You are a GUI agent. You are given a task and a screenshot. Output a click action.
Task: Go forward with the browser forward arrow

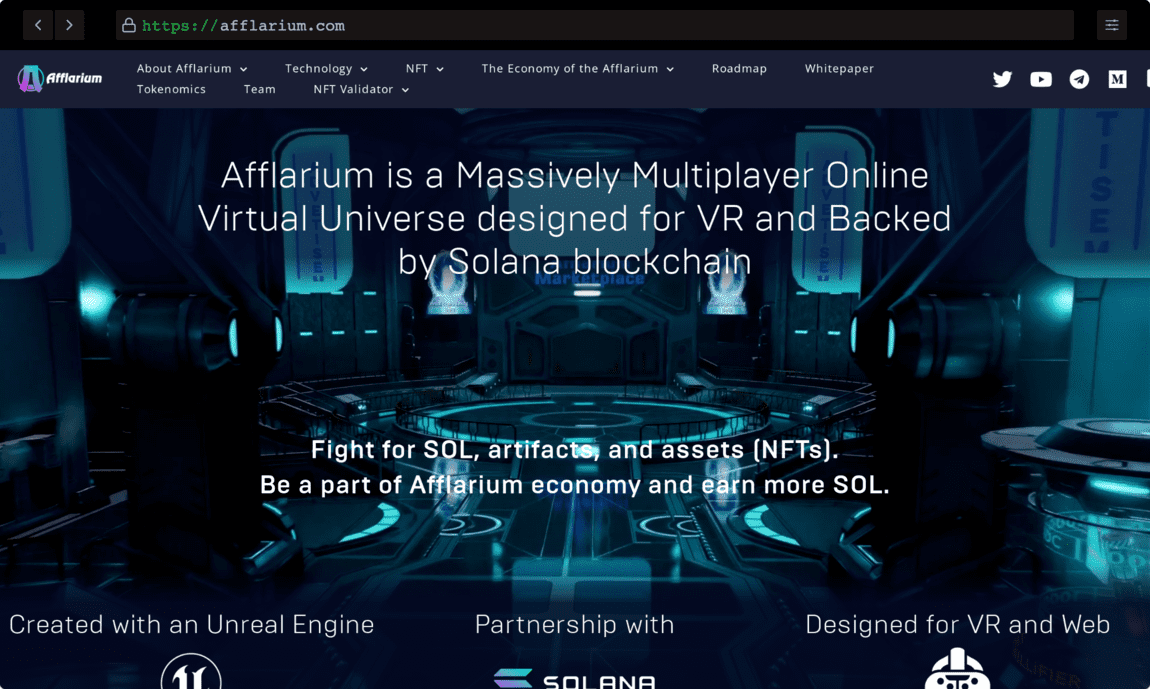click(x=69, y=26)
